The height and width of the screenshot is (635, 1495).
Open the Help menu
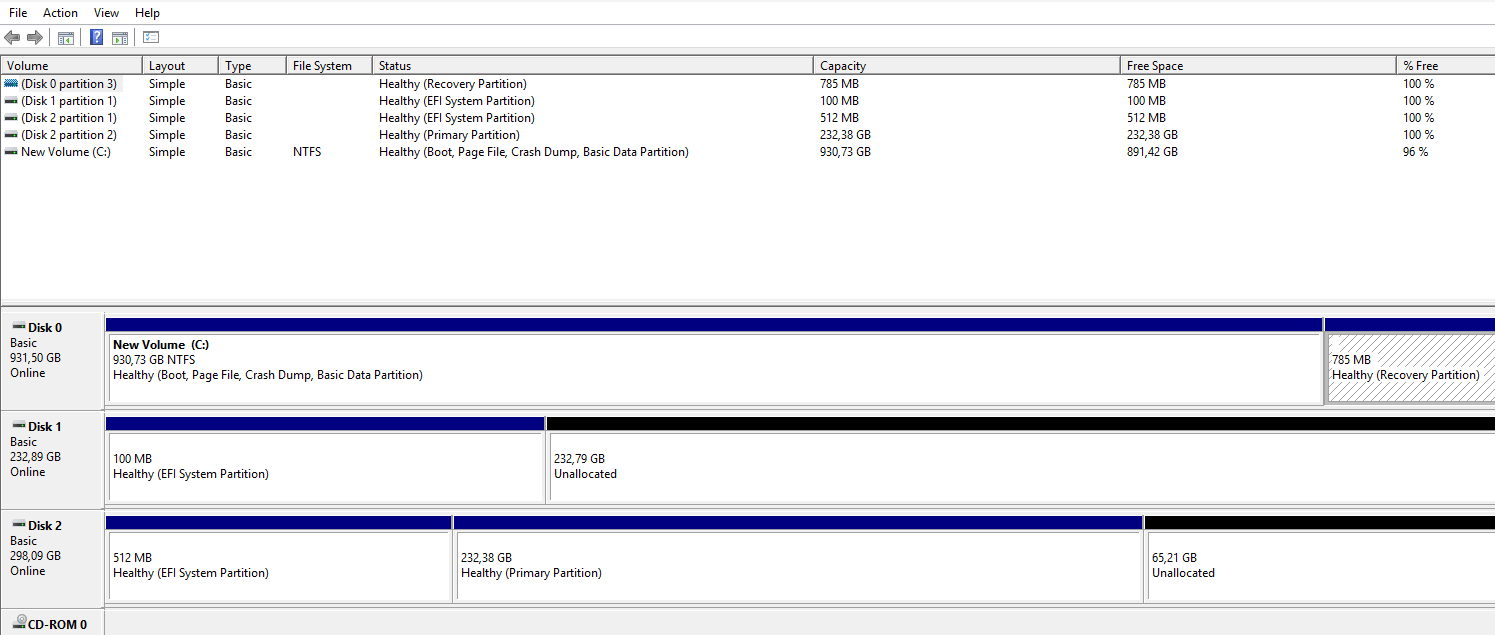[x=147, y=12]
